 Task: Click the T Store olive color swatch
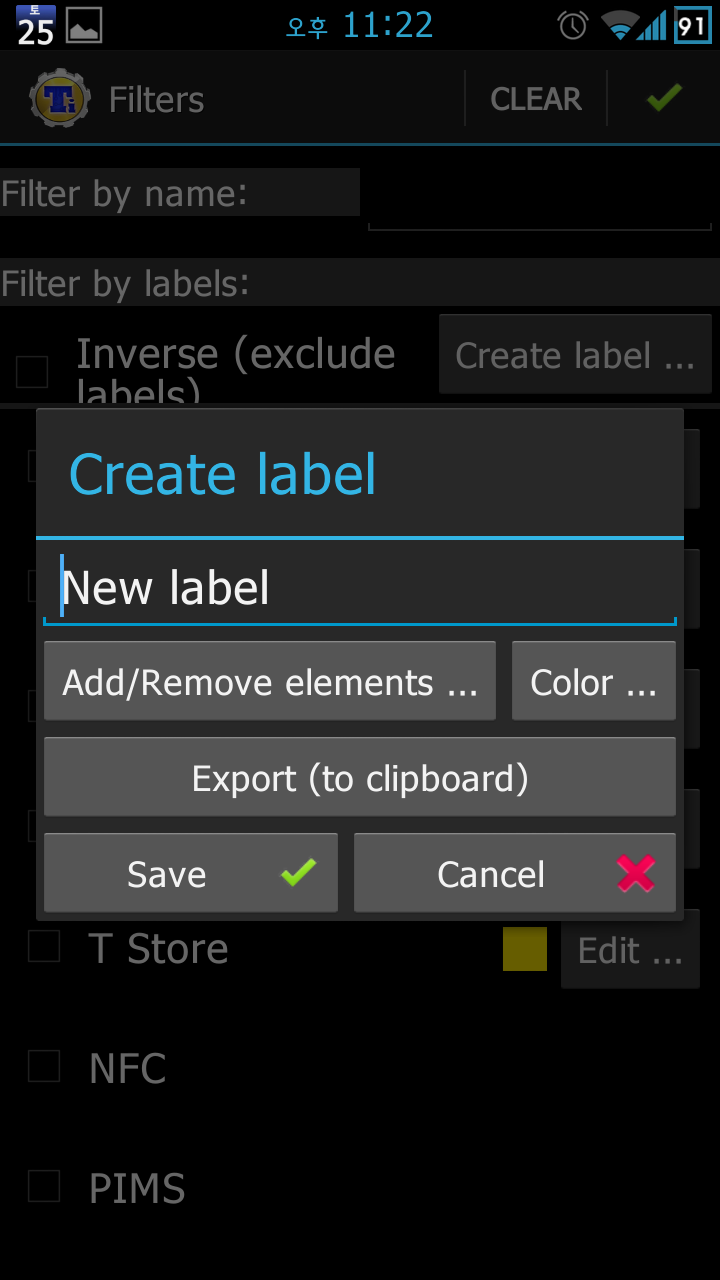(x=525, y=949)
